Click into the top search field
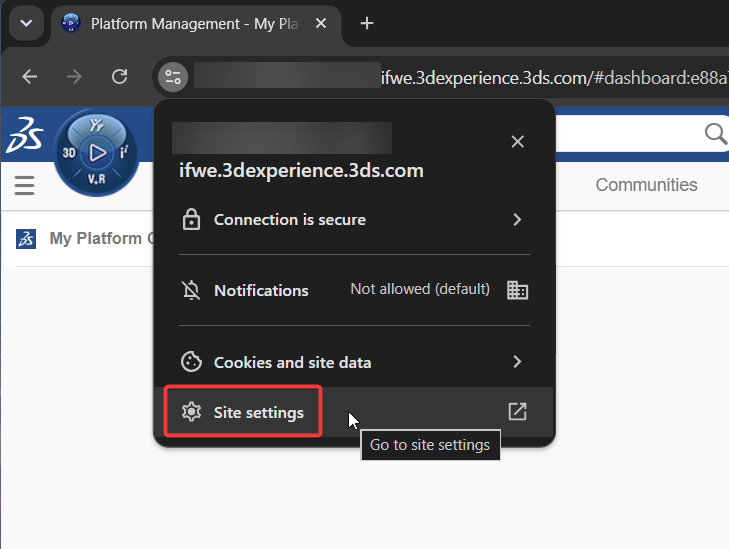This screenshot has height=549, width=729. pyautogui.click(x=642, y=134)
